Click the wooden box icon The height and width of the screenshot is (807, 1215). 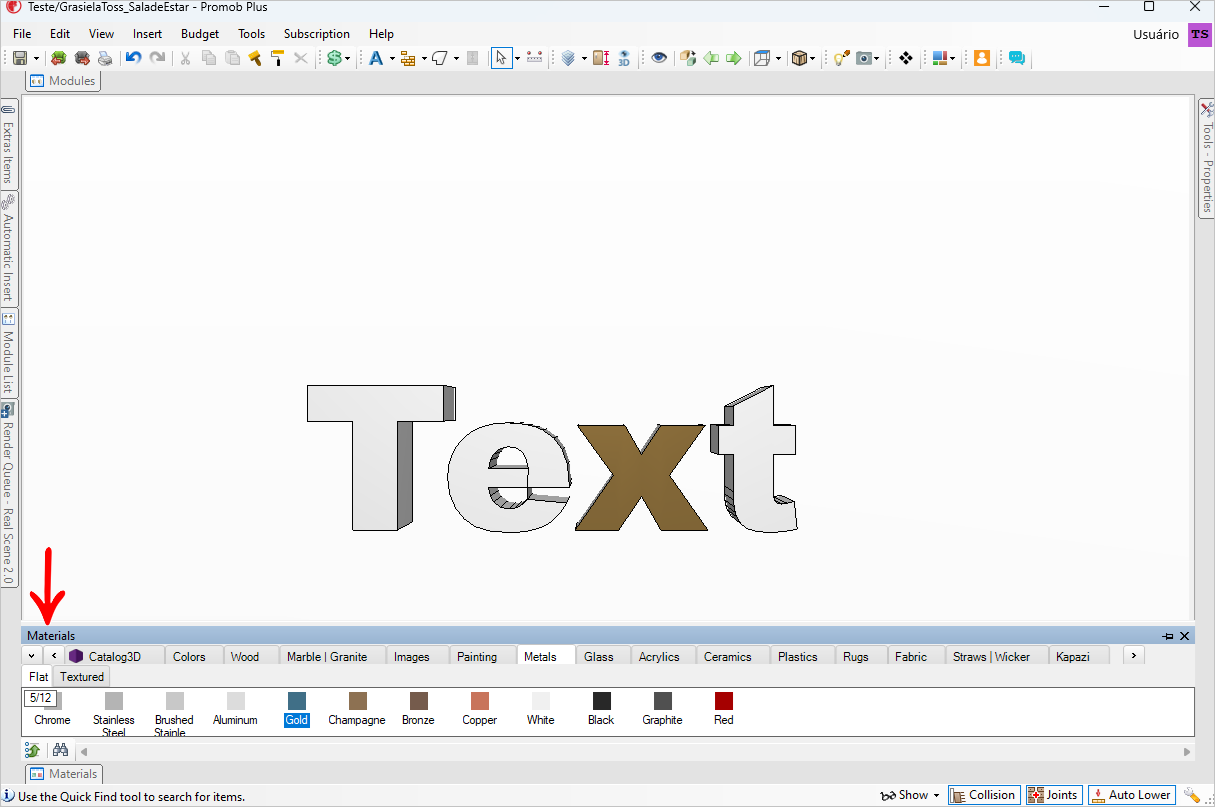(x=799, y=58)
